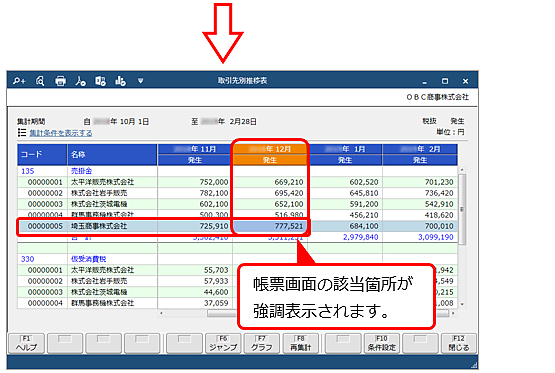Click the 名称 column header

[x=112, y=155]
